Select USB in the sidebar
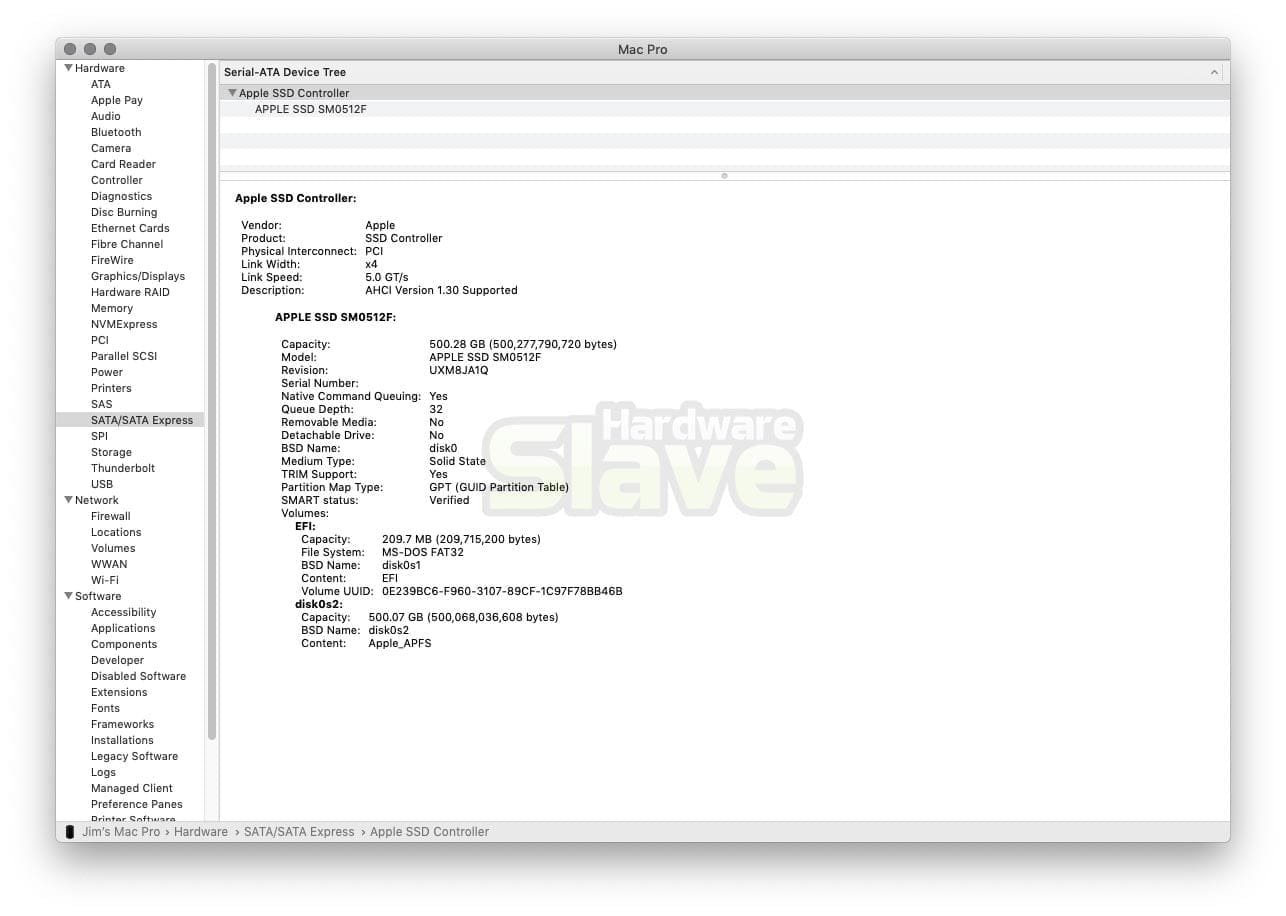The height and width of the screenshot is (916, 1286). [102, 484]
